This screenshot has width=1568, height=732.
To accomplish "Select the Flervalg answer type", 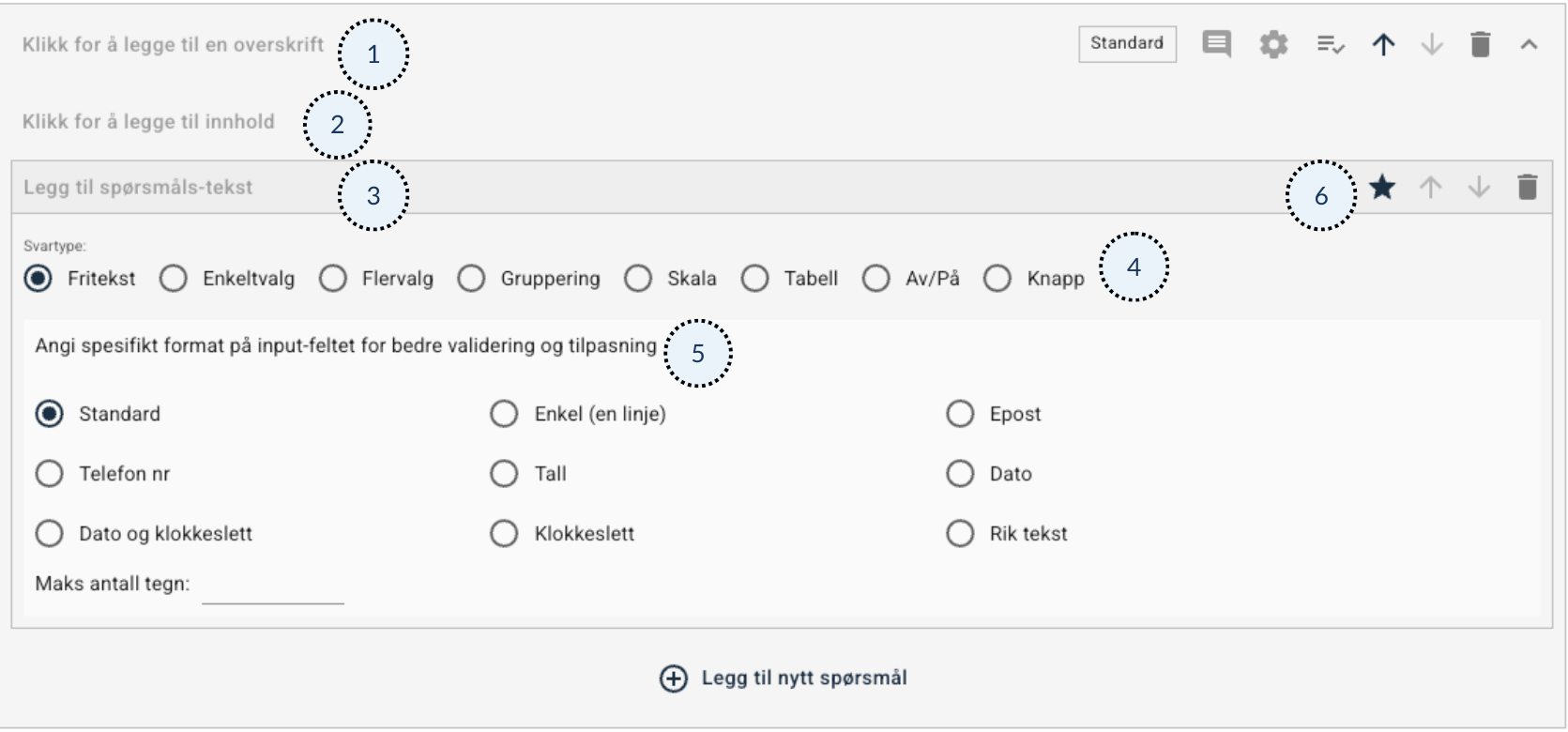I will (x=333, y=279).
